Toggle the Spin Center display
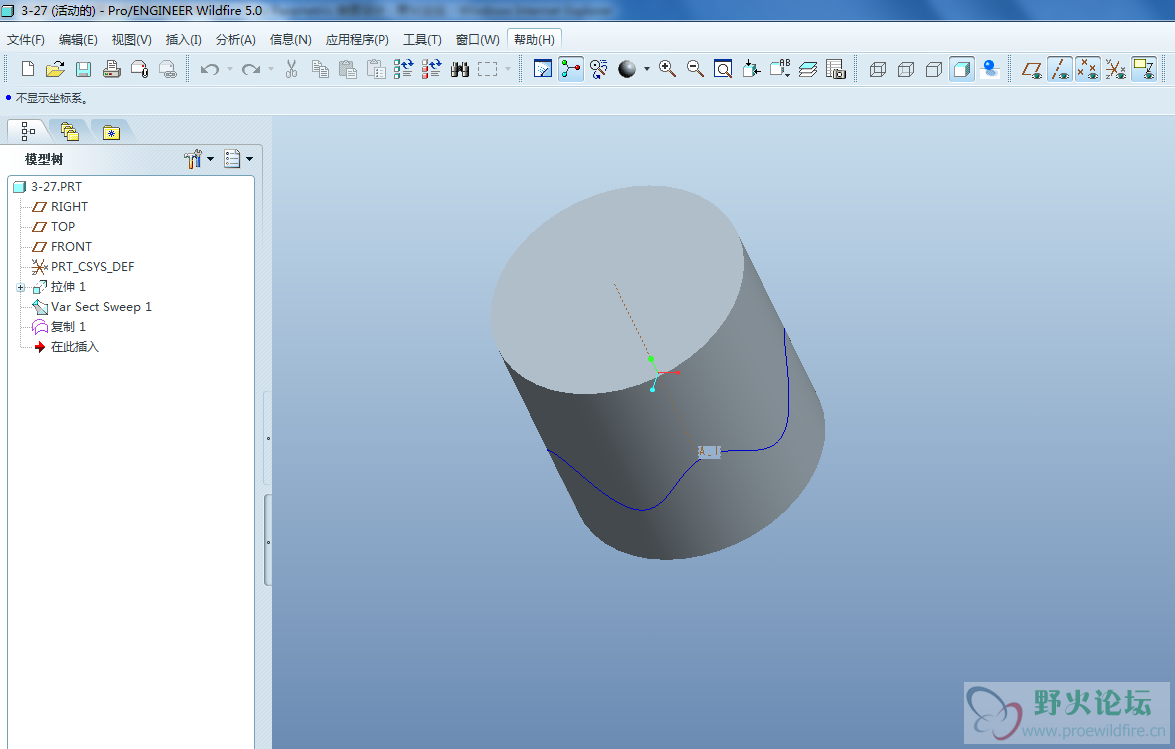The height and width of the screenshot is (749, 1175). point(571,70)
